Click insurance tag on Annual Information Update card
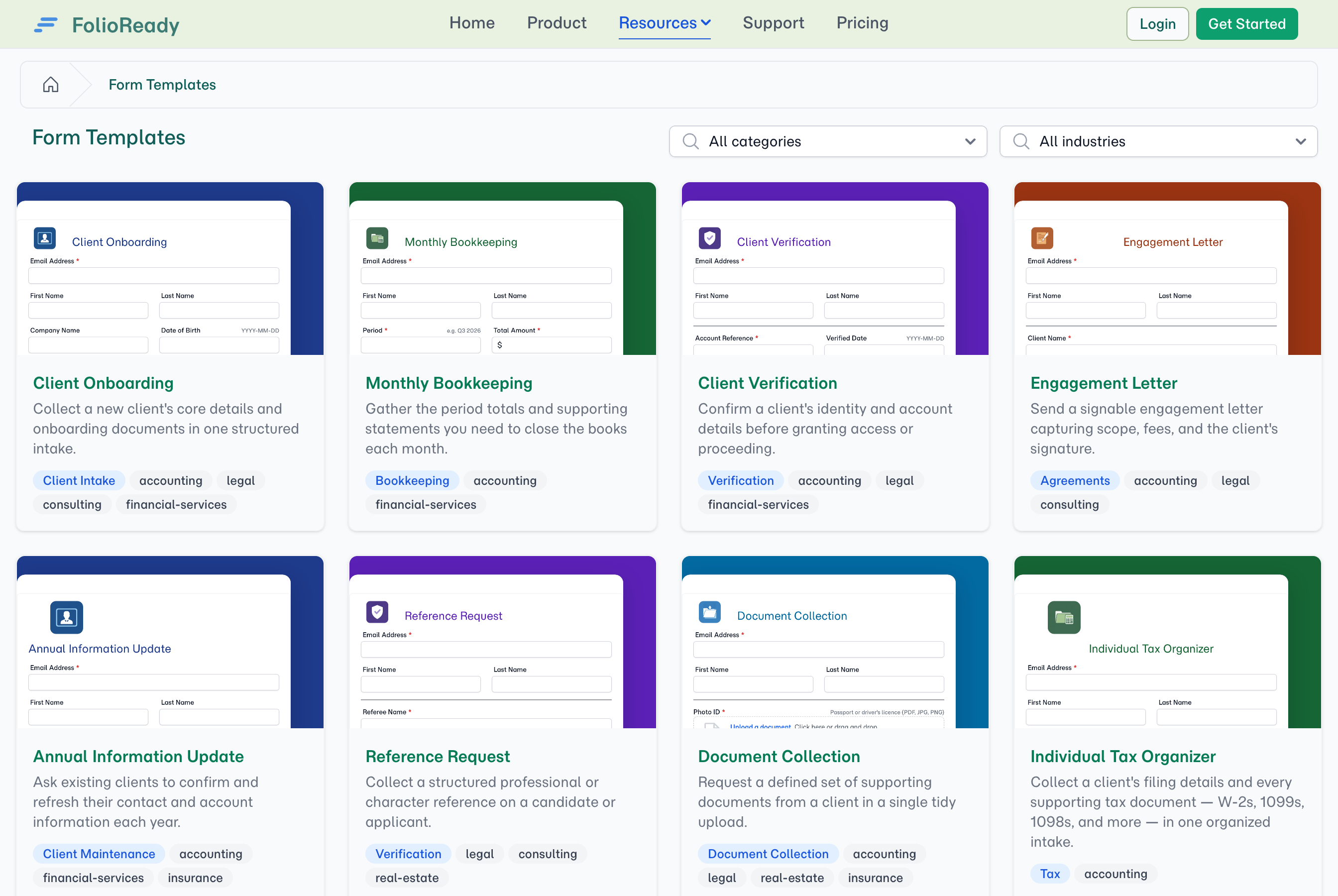Image resolution: width=1338 pixels, height=896 pixels. (x=196, y=878)
